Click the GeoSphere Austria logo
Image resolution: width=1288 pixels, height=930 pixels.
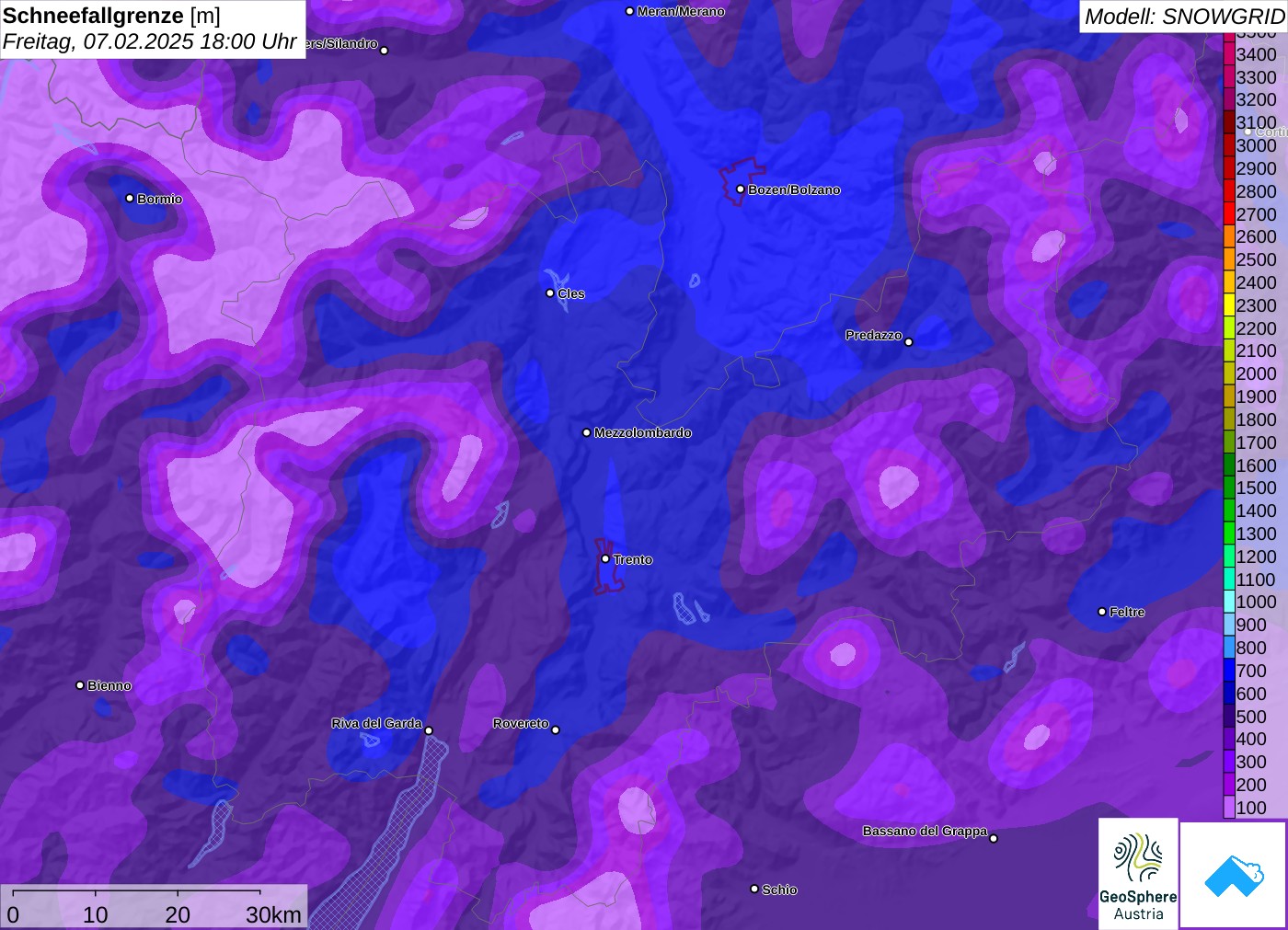pos(1138,873)
